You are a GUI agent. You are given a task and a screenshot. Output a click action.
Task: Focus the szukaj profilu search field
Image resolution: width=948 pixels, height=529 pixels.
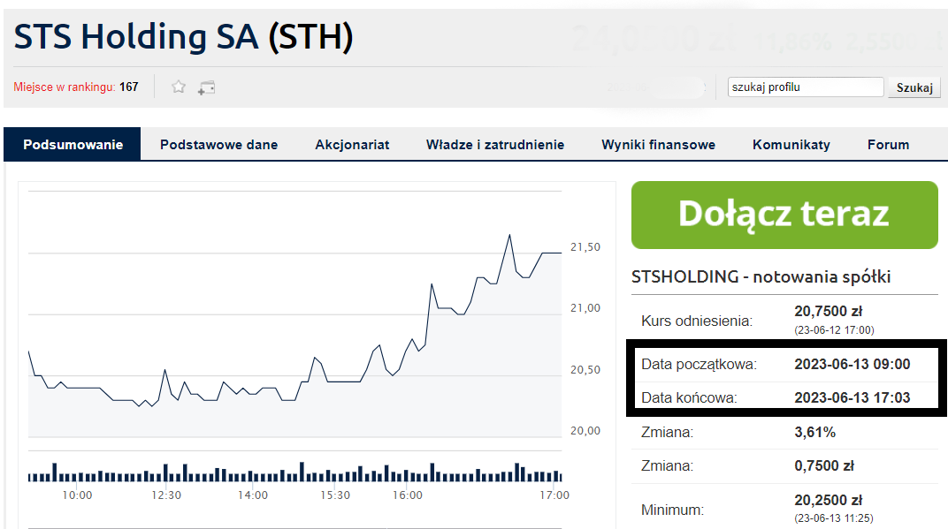coord(806,87)
